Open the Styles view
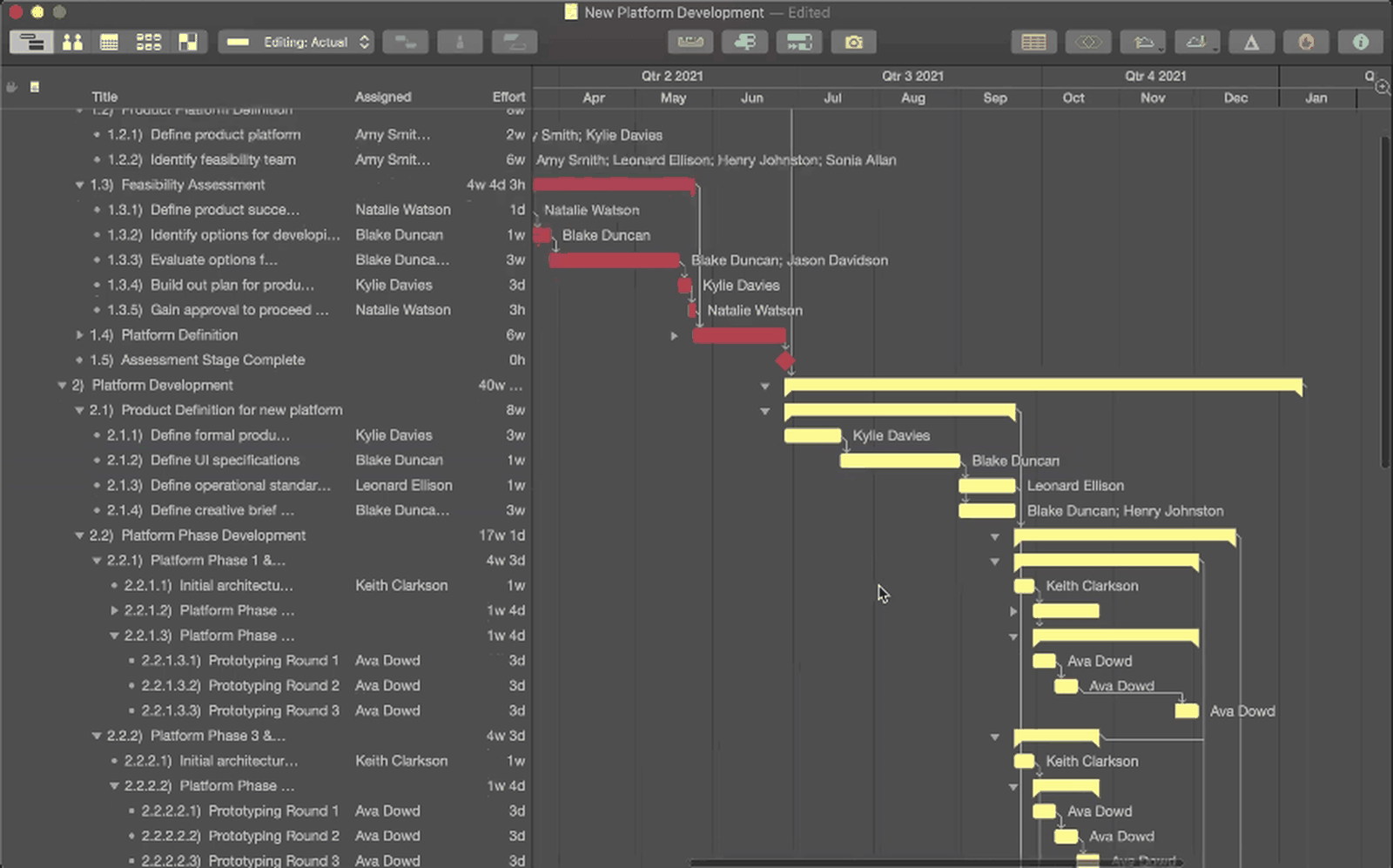The height and width of the screenshot is (868, 1393). pos(189,42)
